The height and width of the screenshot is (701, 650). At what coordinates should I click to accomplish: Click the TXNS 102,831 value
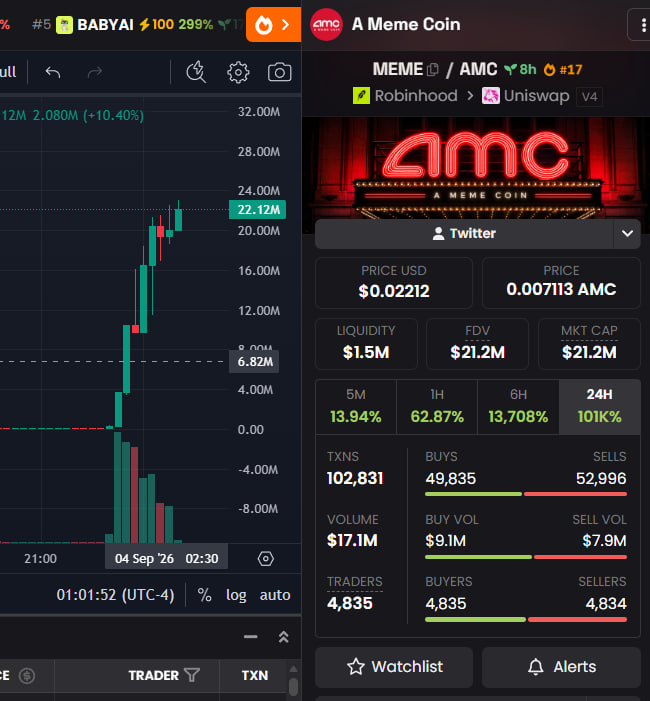tap(355, 478)
